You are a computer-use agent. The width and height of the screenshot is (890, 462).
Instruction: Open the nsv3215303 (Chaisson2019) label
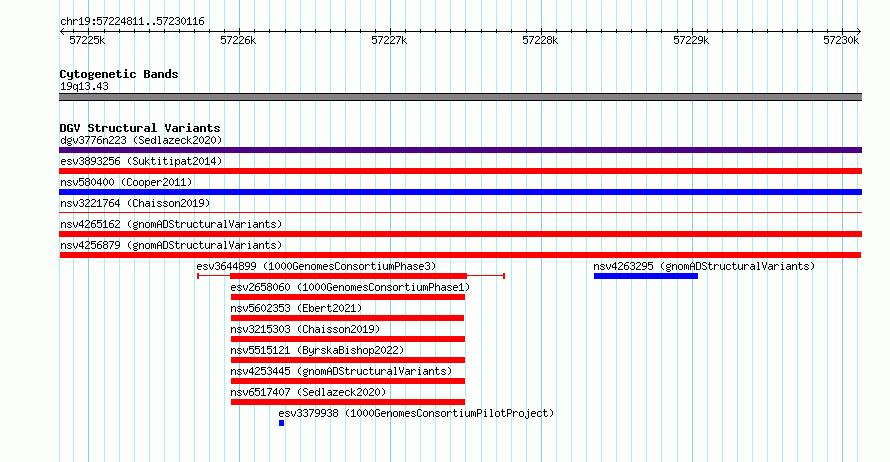pyautogui.click(x=305, y=329)
